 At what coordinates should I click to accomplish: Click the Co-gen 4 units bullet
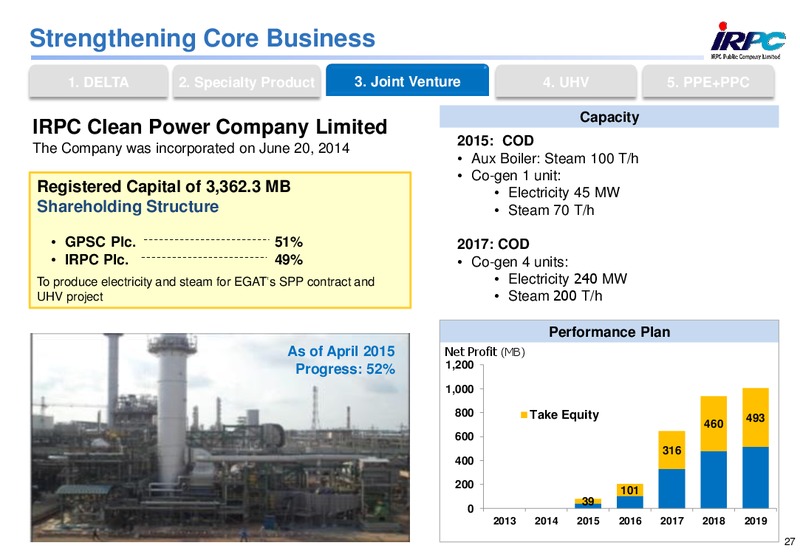(519, 262)
